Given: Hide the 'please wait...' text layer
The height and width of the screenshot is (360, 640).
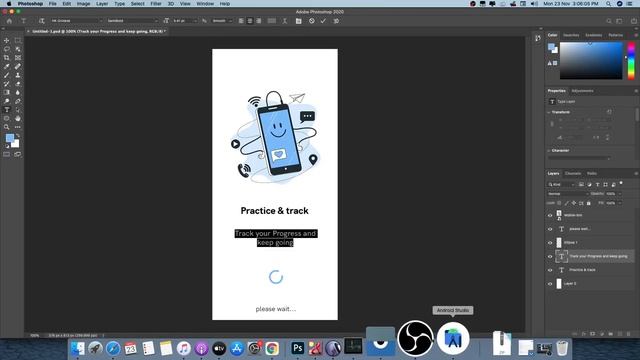Looking at the screenshot, I should coord(550,229).
